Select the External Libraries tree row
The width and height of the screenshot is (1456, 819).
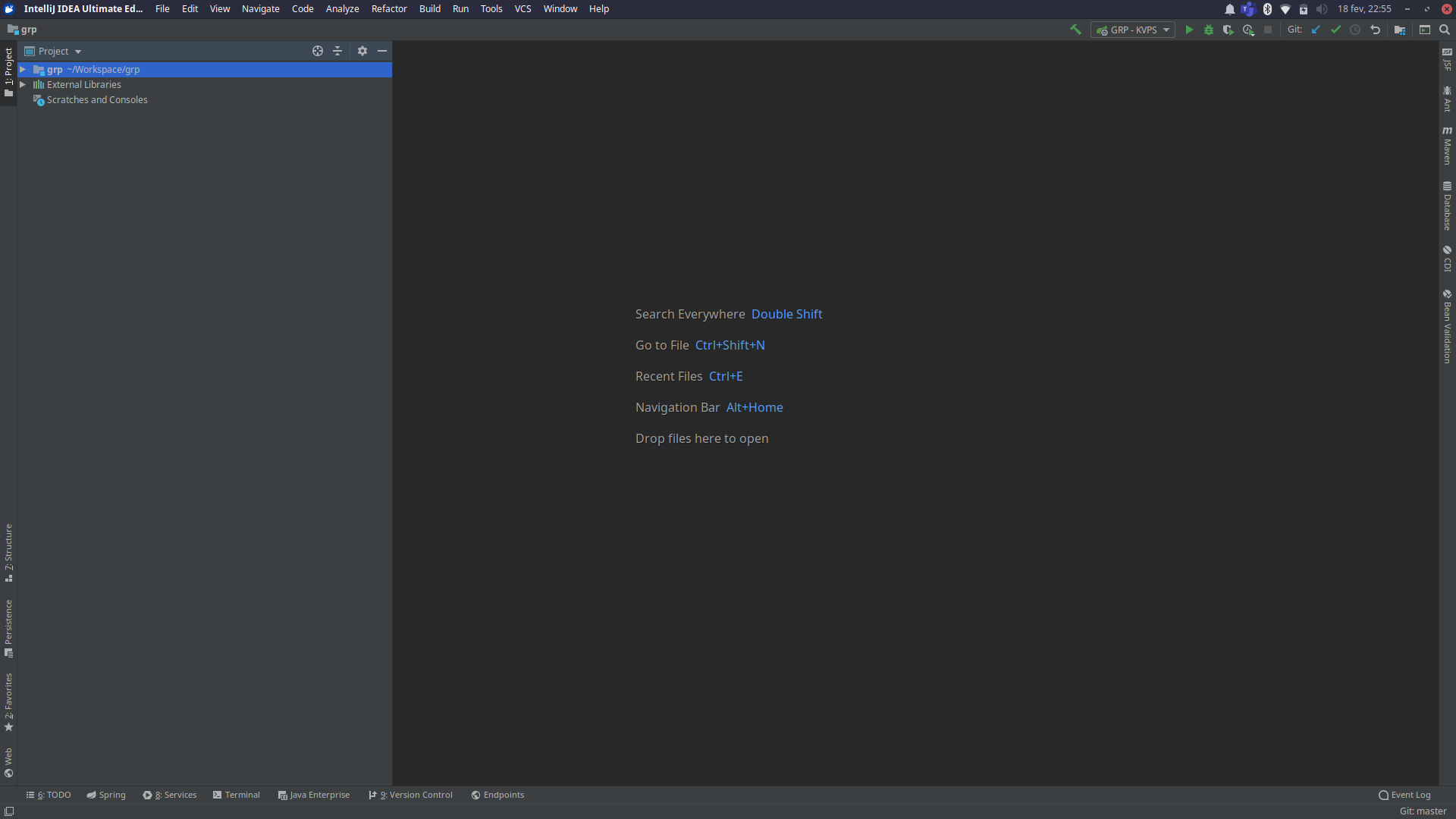(x=205, y=84)
